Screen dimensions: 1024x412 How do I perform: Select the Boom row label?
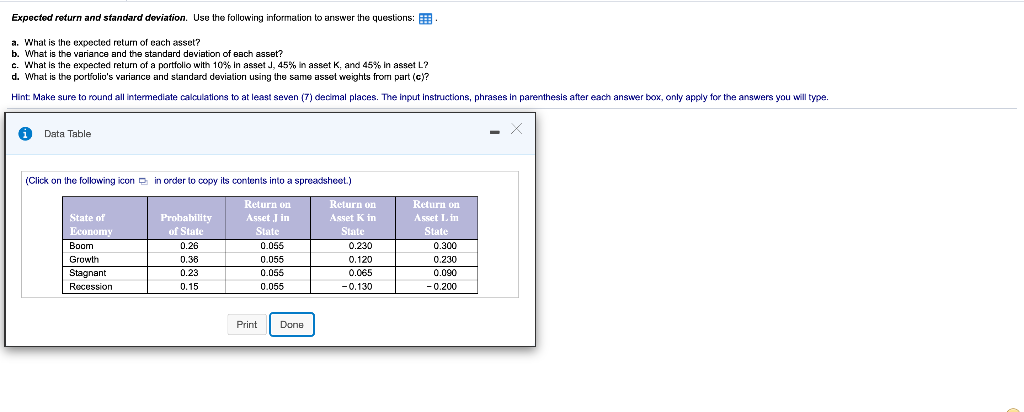[82, 246]
